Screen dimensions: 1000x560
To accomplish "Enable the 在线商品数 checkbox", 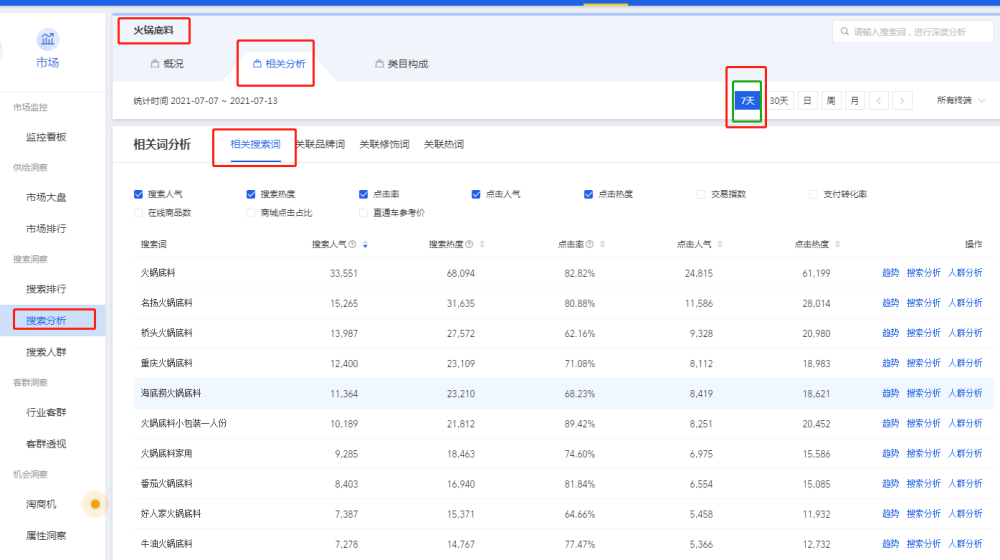I will (x=139, y=212).
